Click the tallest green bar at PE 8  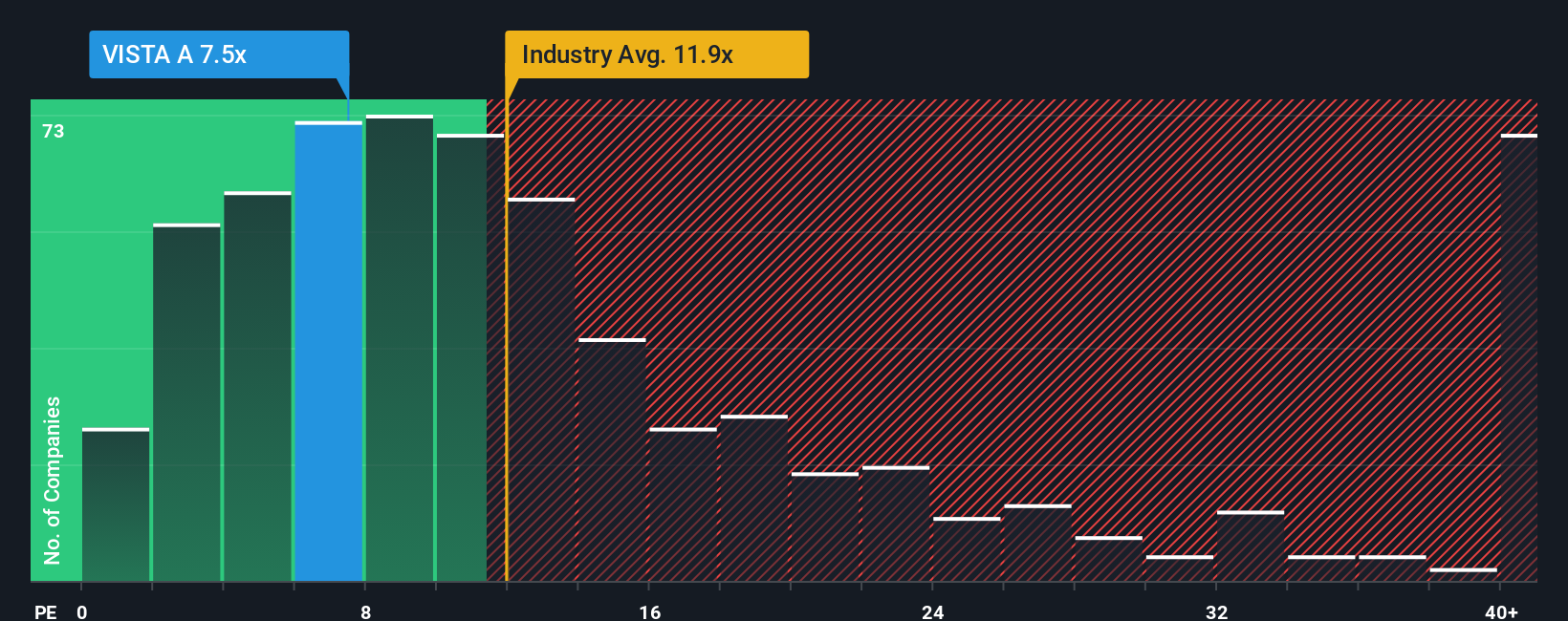coord(400,348)
